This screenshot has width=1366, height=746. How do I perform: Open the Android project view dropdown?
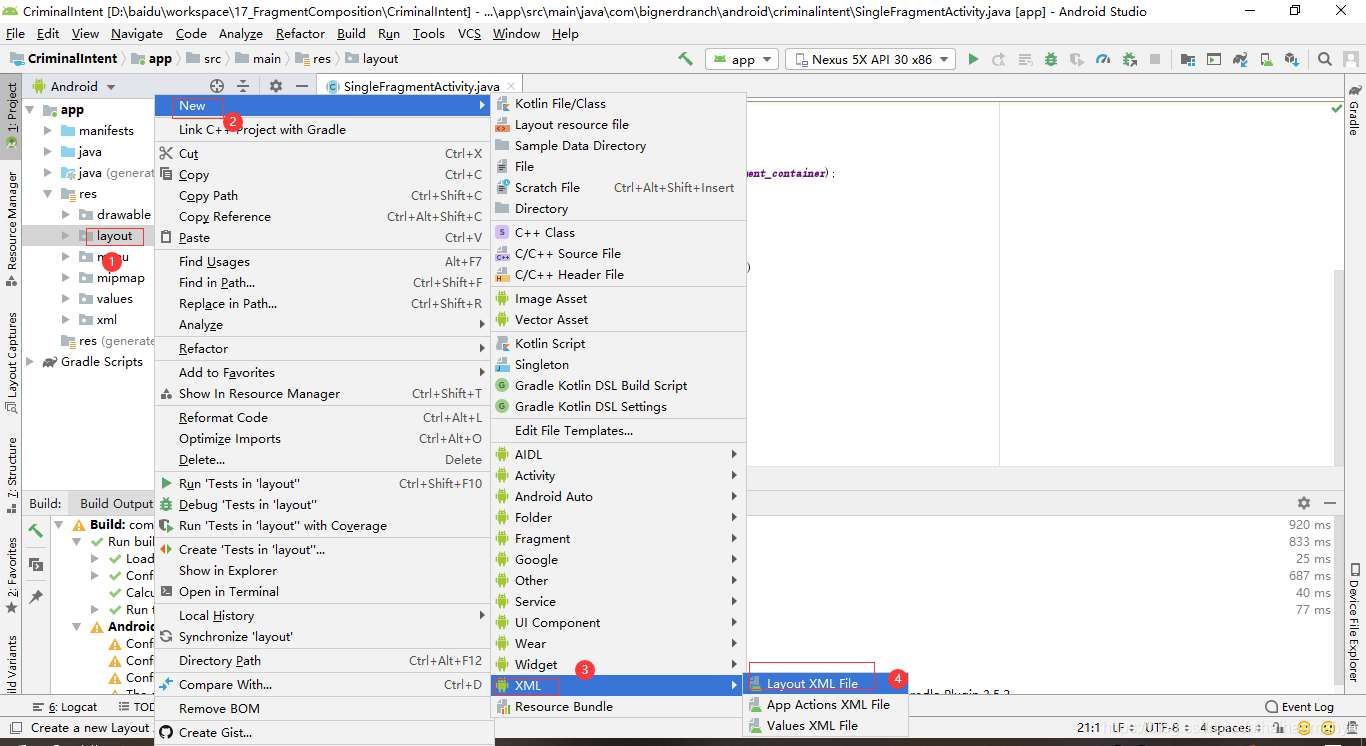click(x=74, y=86)
